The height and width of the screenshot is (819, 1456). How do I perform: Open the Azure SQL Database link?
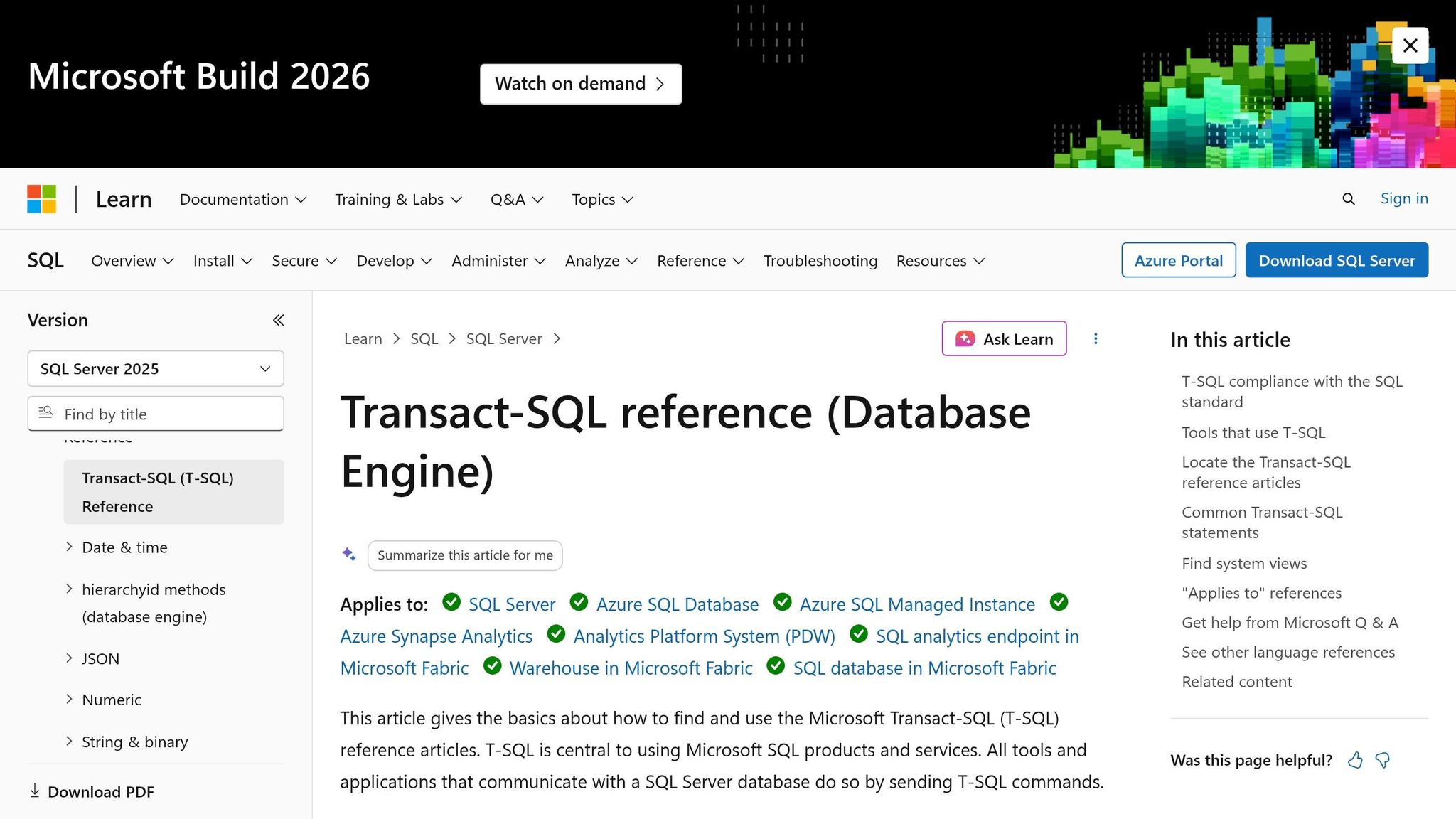tap(678, 604)
